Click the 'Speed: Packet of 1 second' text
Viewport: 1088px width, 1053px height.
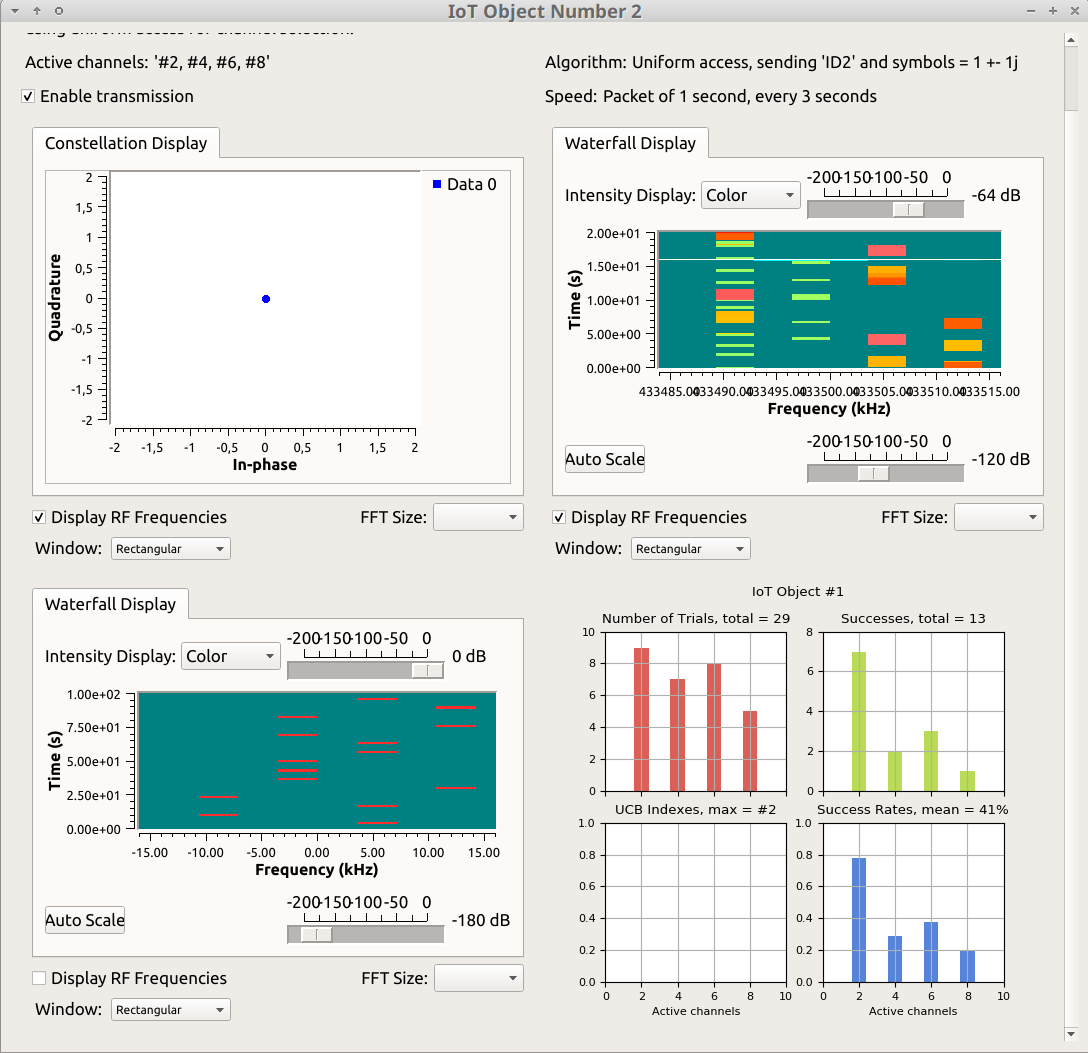pyautogui.click(x=711, y=96)
